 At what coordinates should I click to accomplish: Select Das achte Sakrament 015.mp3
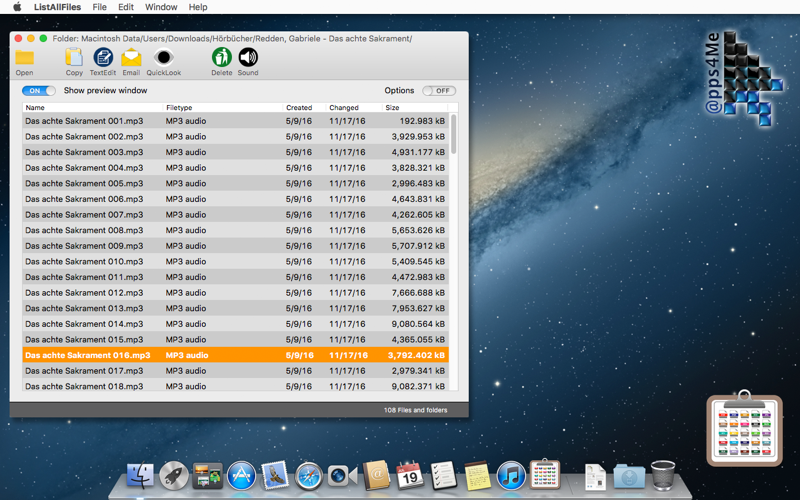pyautogui.click(x=235, y=339)
